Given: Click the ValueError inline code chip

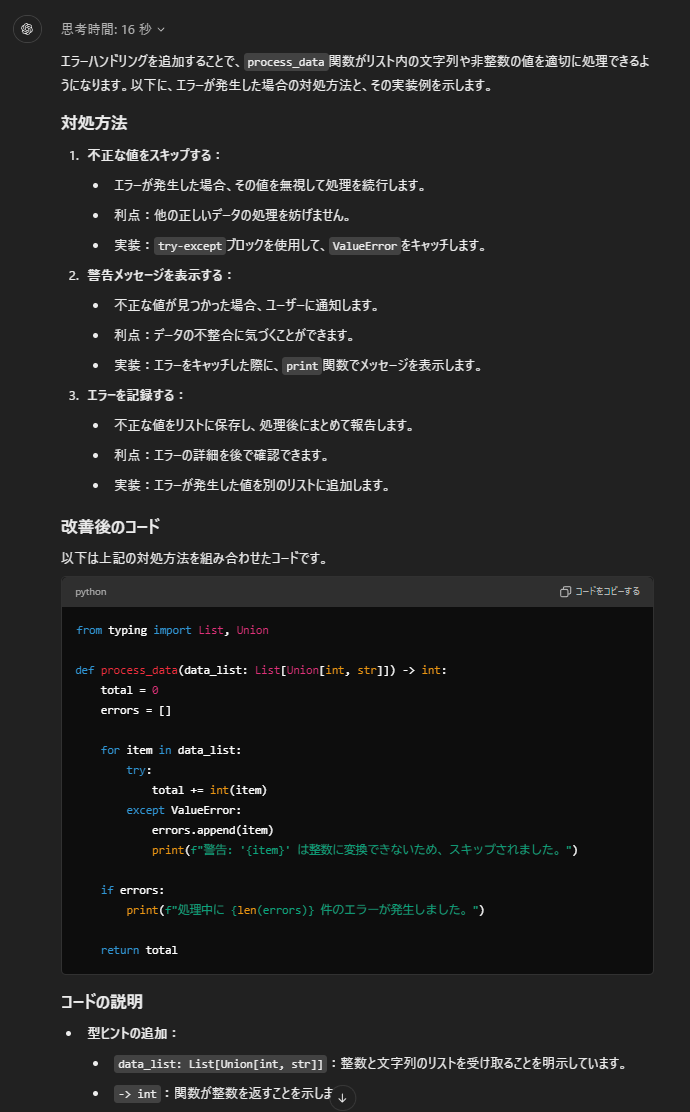Looking at the screenshot, I should pyautogui.click(x=364, y=246).
